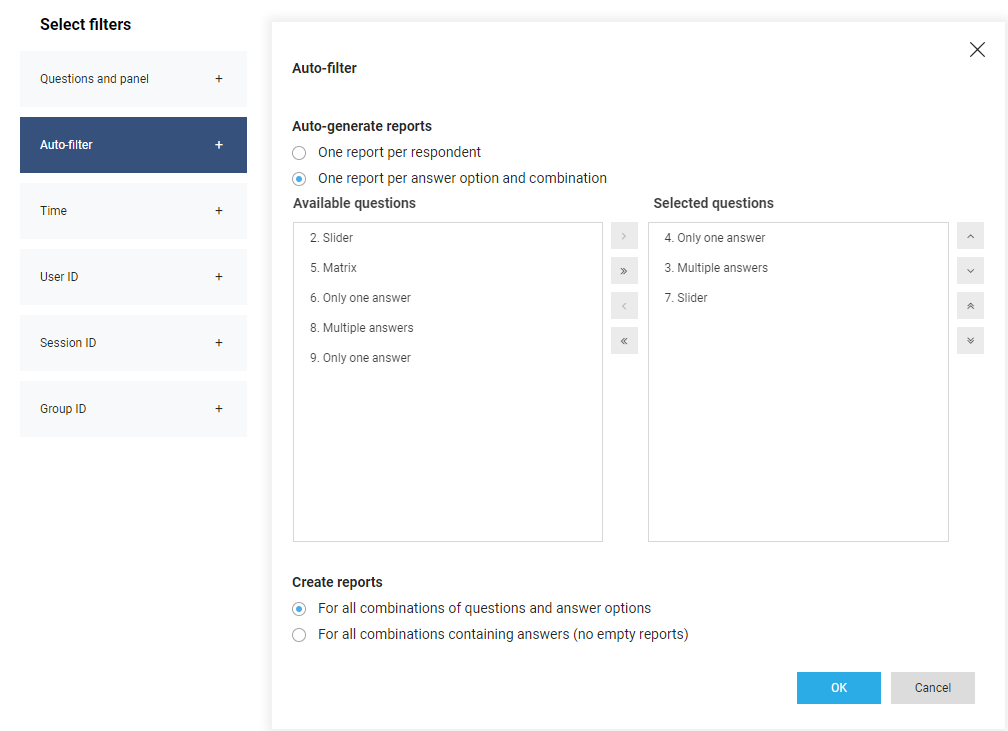Select One report per respondent option
Screen dimensions: 1008x731
click(x=299, y=152)
